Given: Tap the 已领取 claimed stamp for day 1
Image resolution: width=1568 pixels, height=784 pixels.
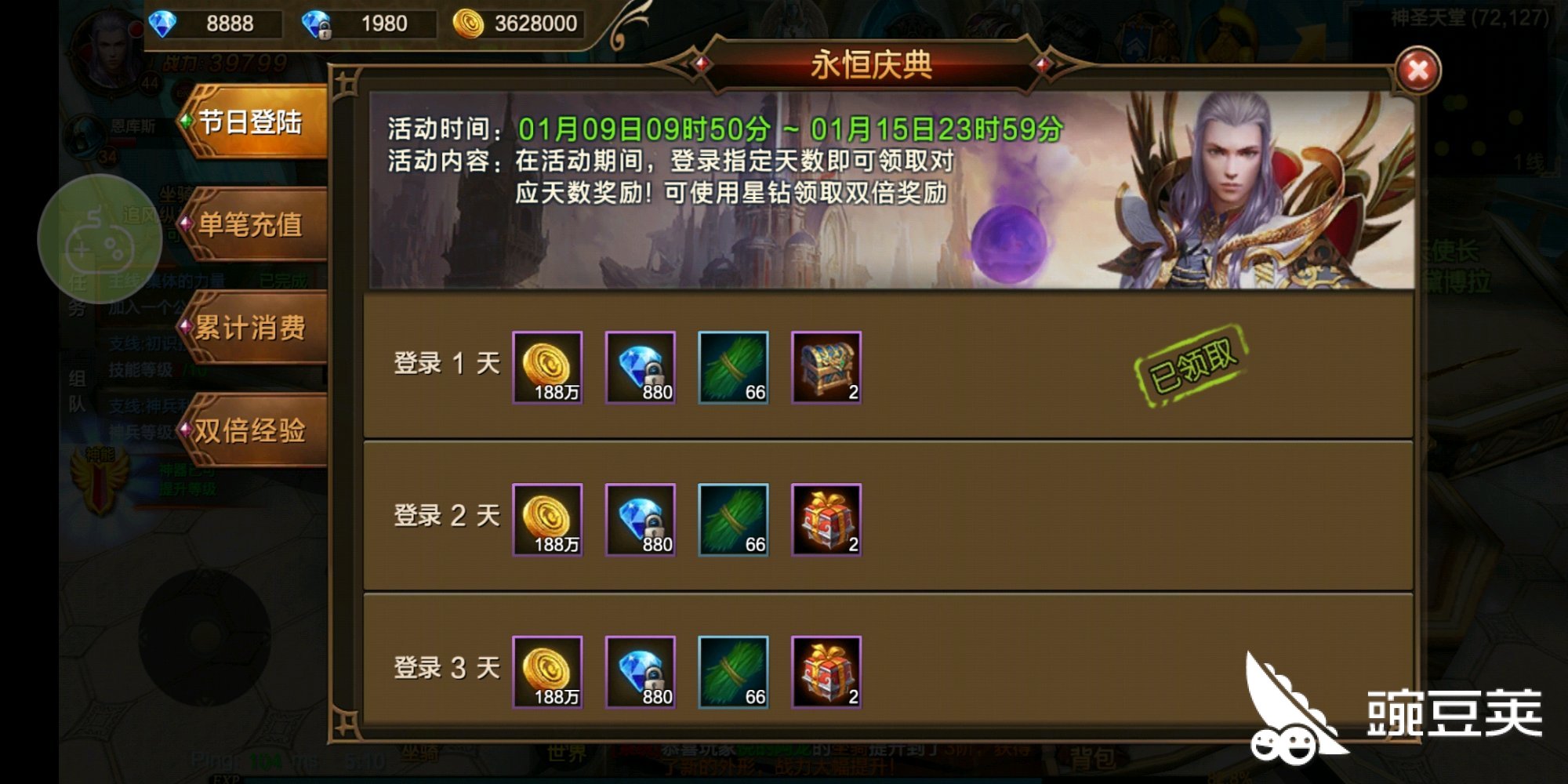Looking at the screenshot, I should point(1192,366).
